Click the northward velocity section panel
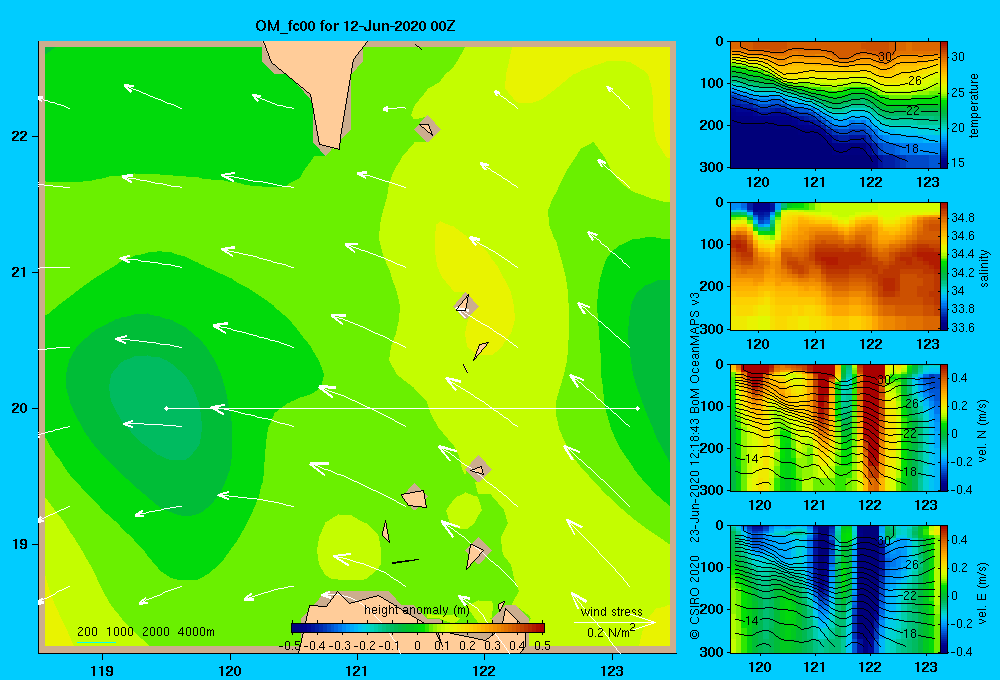Viewport: 1000px width, 680px height. [834, 427]
